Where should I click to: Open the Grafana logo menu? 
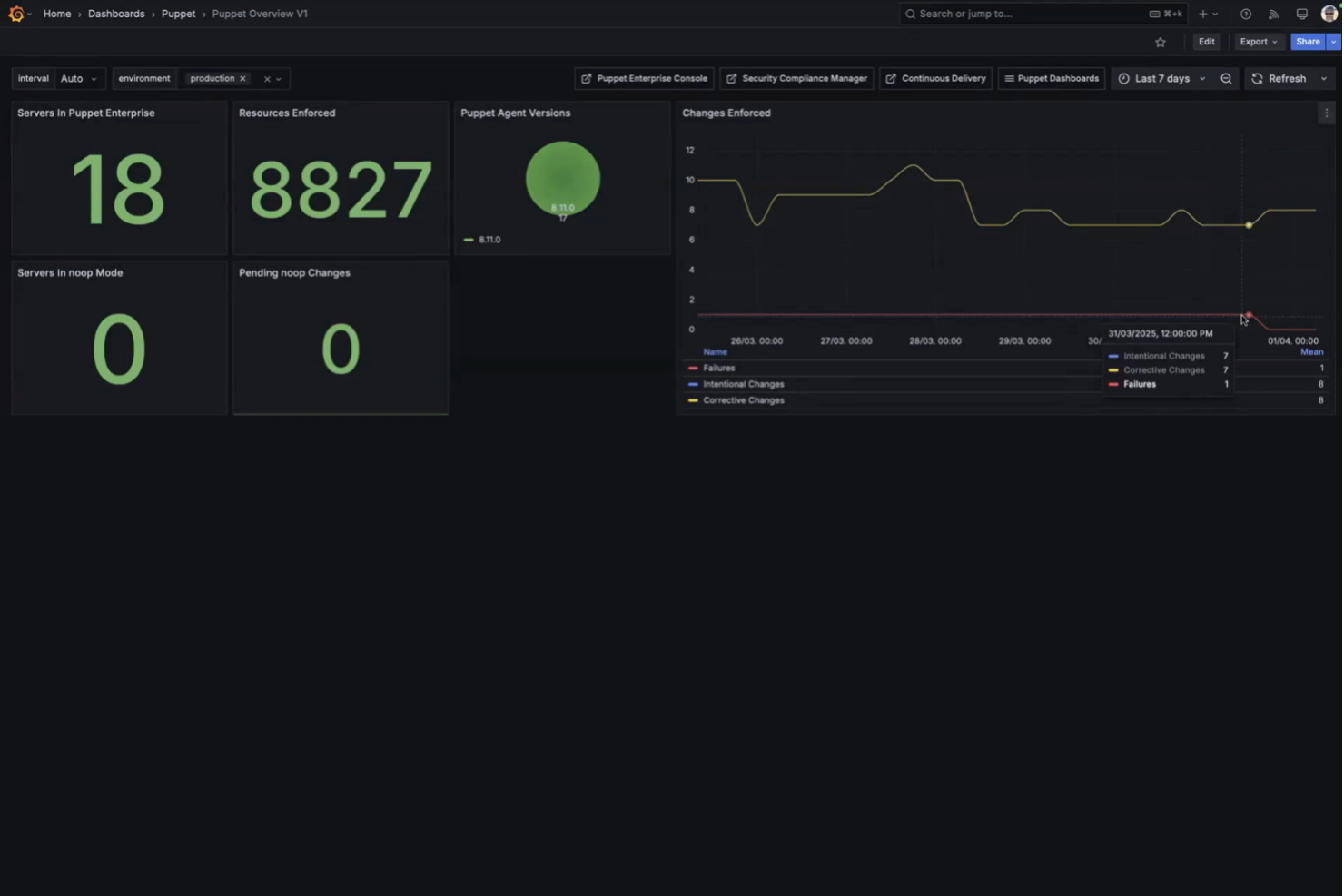tap(16, 14)
